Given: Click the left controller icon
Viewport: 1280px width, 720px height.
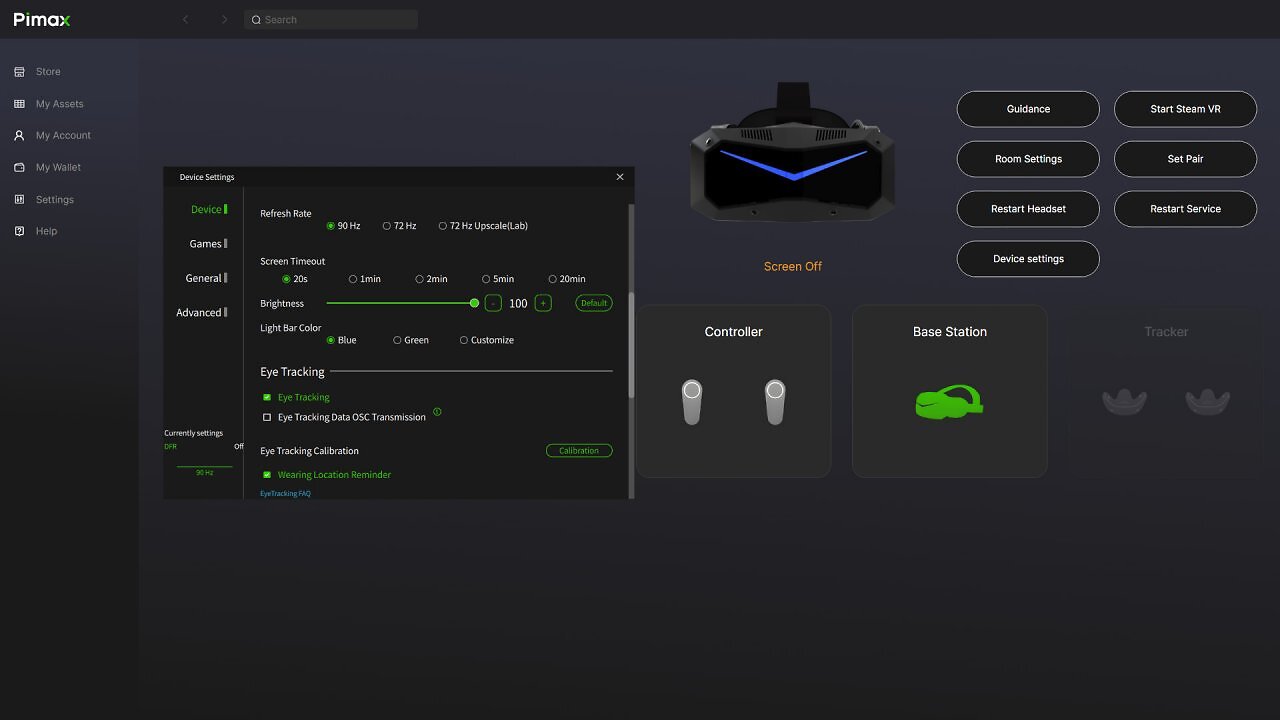Looking at the screenshot, I should [x=691, y=401].
